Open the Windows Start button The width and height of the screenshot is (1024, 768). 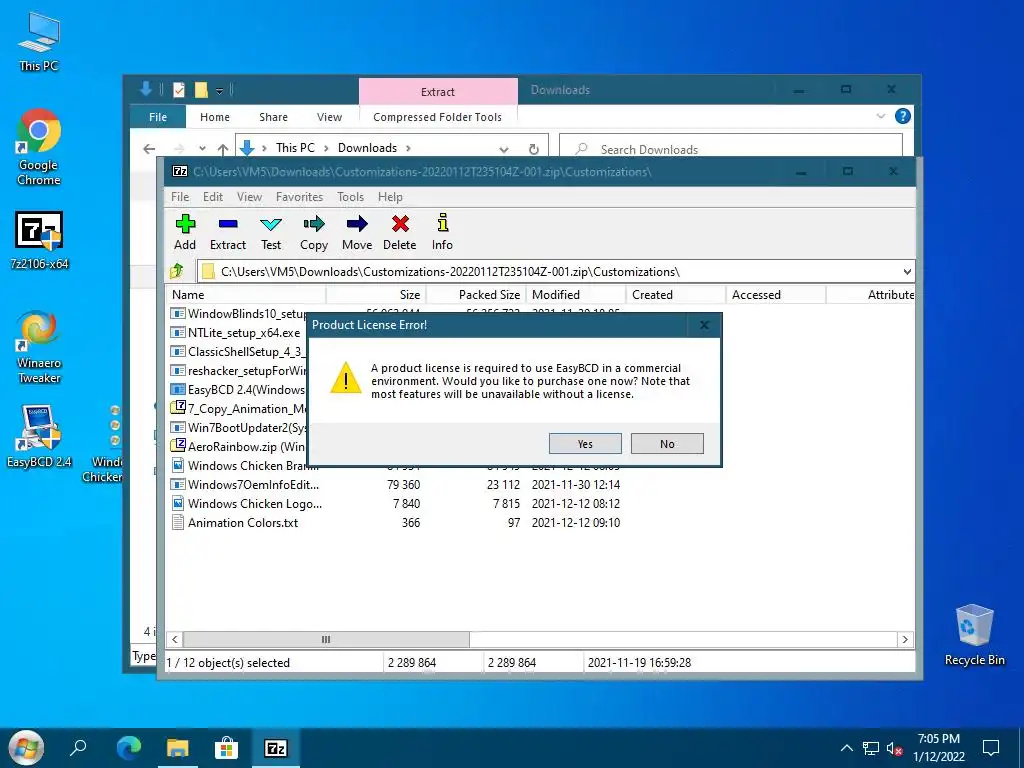[26, 748]
